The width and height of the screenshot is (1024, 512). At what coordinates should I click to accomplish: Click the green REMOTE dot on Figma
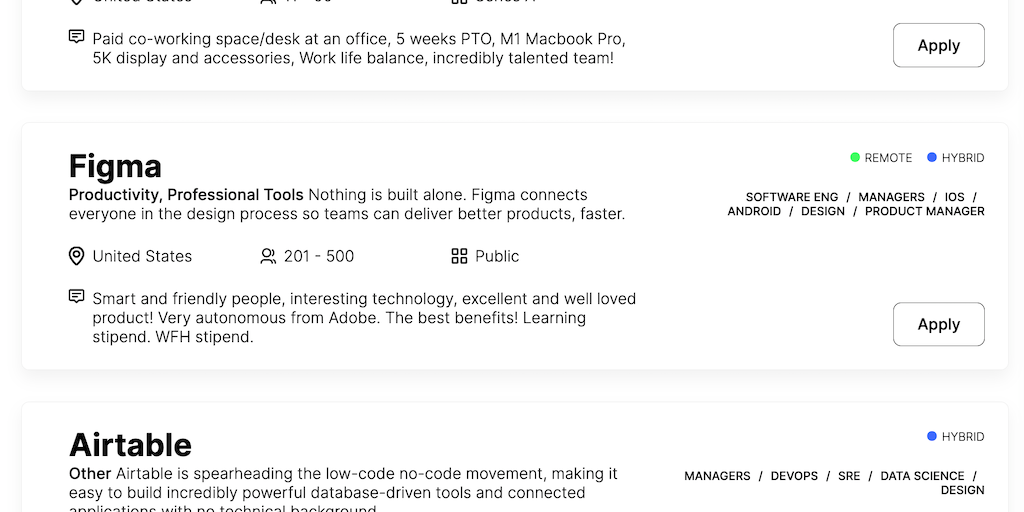pos(855,158)
